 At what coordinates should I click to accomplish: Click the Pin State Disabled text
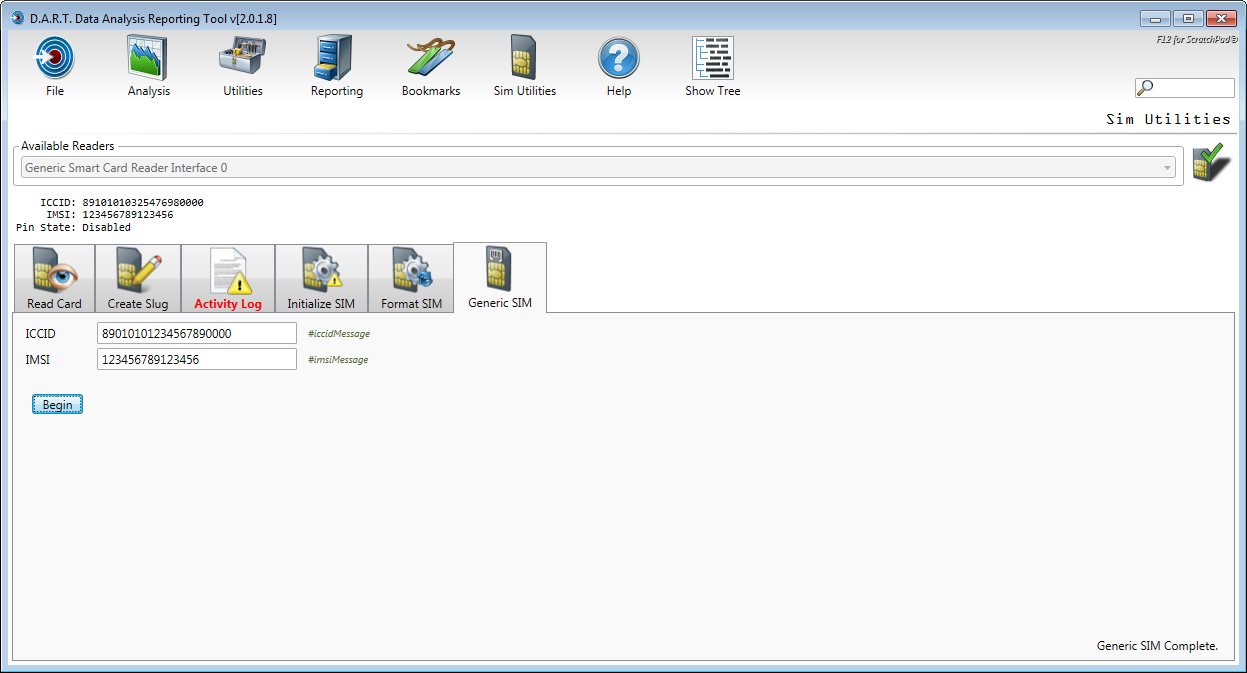click(x=73, y=227)
